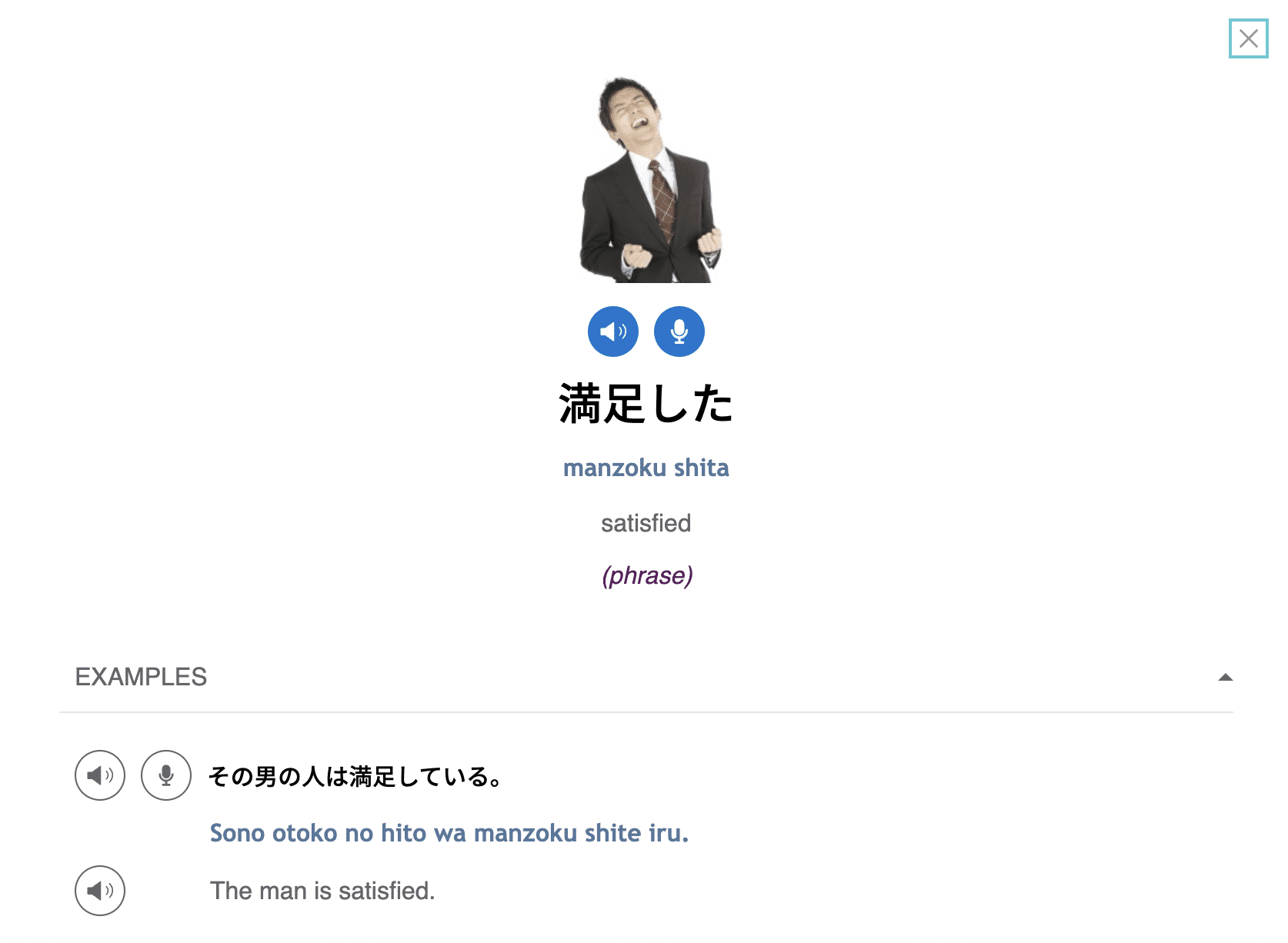
Task: Play English translation audio 'The man is satisfied'
Action: pos(100,891)
